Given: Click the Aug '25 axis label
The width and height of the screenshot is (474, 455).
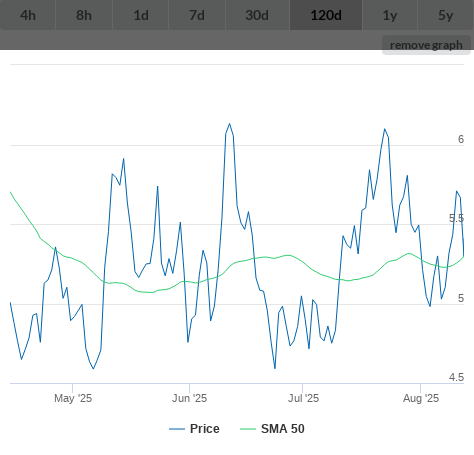Looking at the screenshot, I should [421, 398].
